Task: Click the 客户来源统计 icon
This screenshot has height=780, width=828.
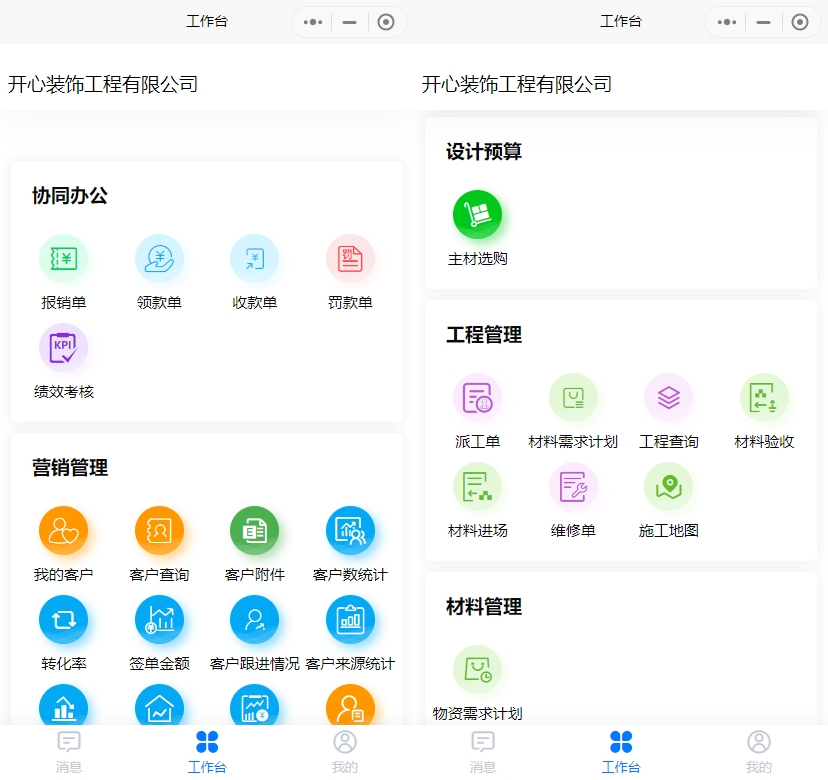Action: pyautogui.click(x=348, y=619)
